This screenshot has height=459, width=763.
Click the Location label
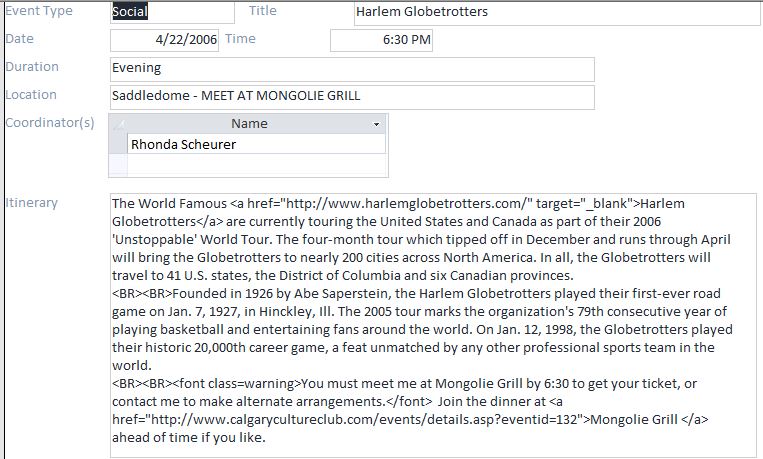[x=31, y=95]
